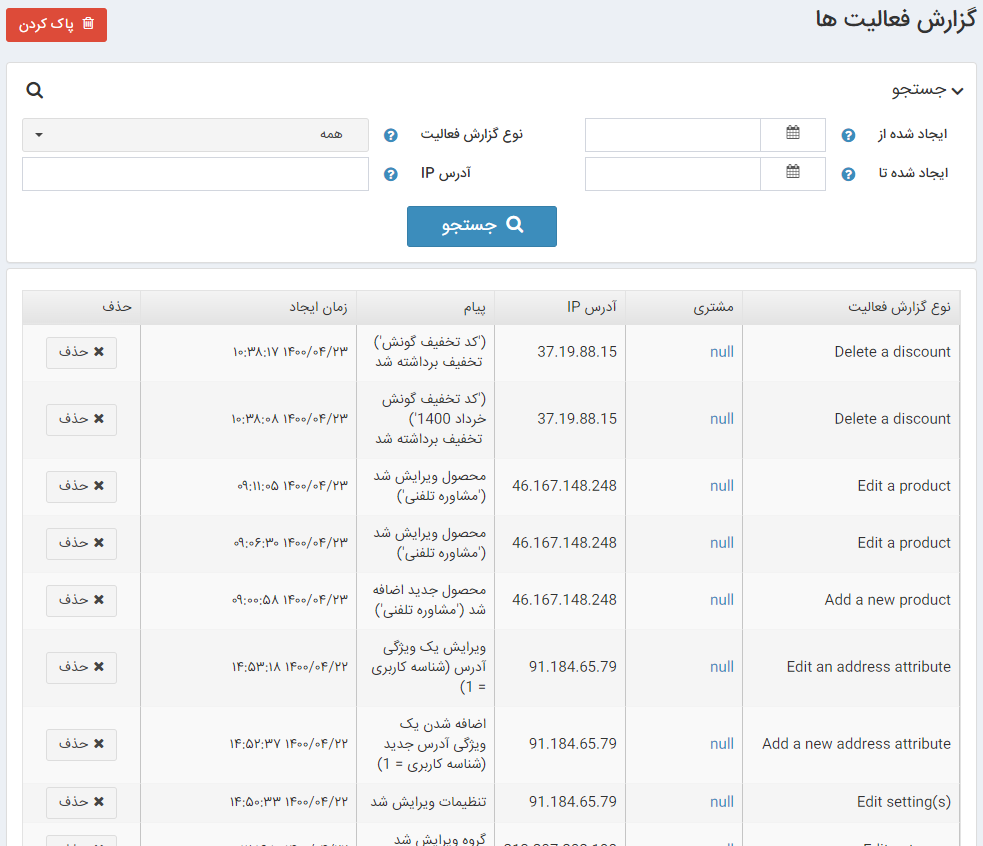Focus the 'ایجاد شده تا' date field
The width and height of the screenshot is (983, 846).
click(672, 174)
